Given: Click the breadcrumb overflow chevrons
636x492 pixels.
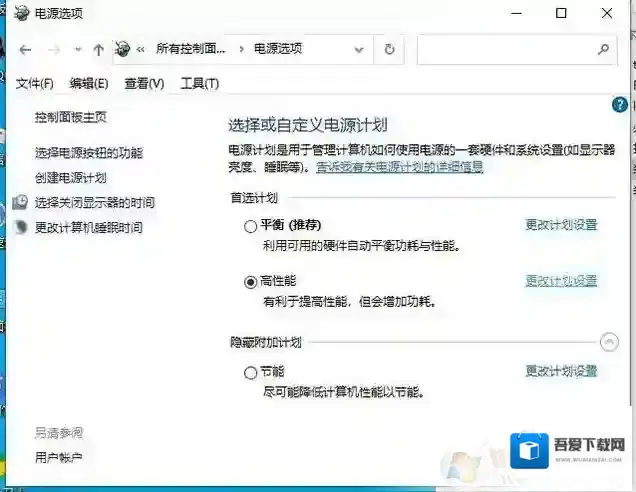Looking at the screenshot, I should (x=140, y=49).
